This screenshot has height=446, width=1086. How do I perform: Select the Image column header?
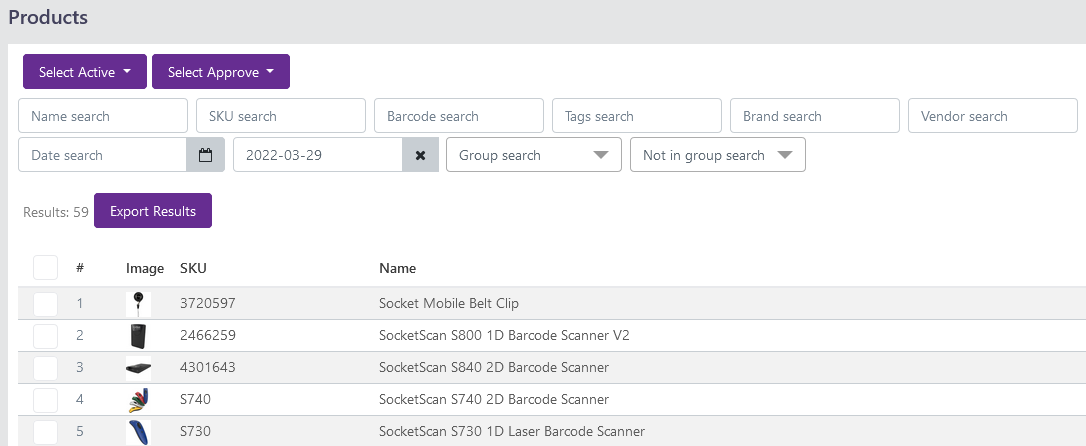[145, 268]
